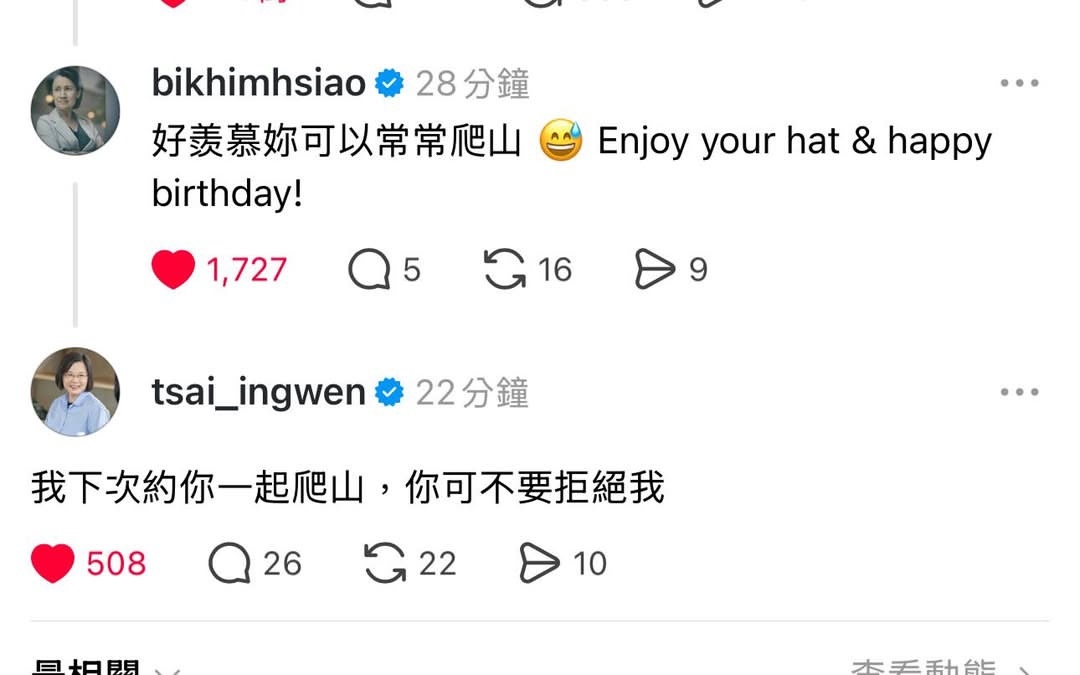This screenshot has height=675, width=1080.
Task: View 508 likes count on tsai_ingwen's reply
Action: (116, 564)
